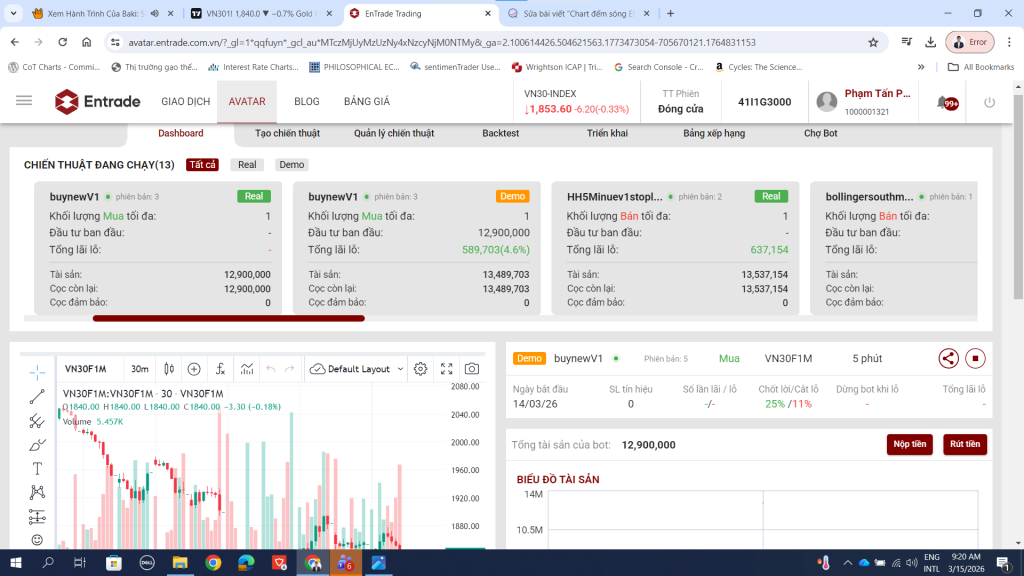Switch chart to fullscreen mode
1024x576 pixels.
click(x=447, y=369)
